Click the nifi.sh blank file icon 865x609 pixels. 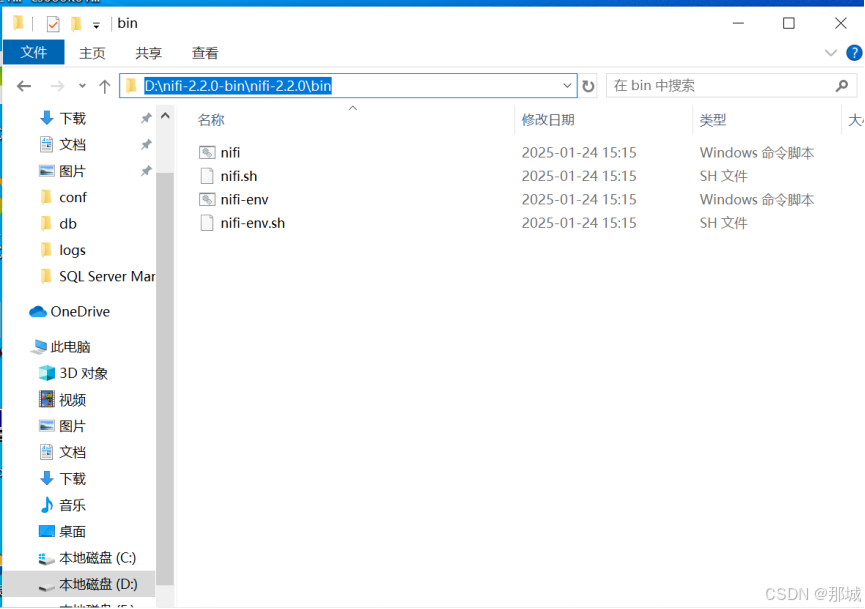[x=207, y=176]
